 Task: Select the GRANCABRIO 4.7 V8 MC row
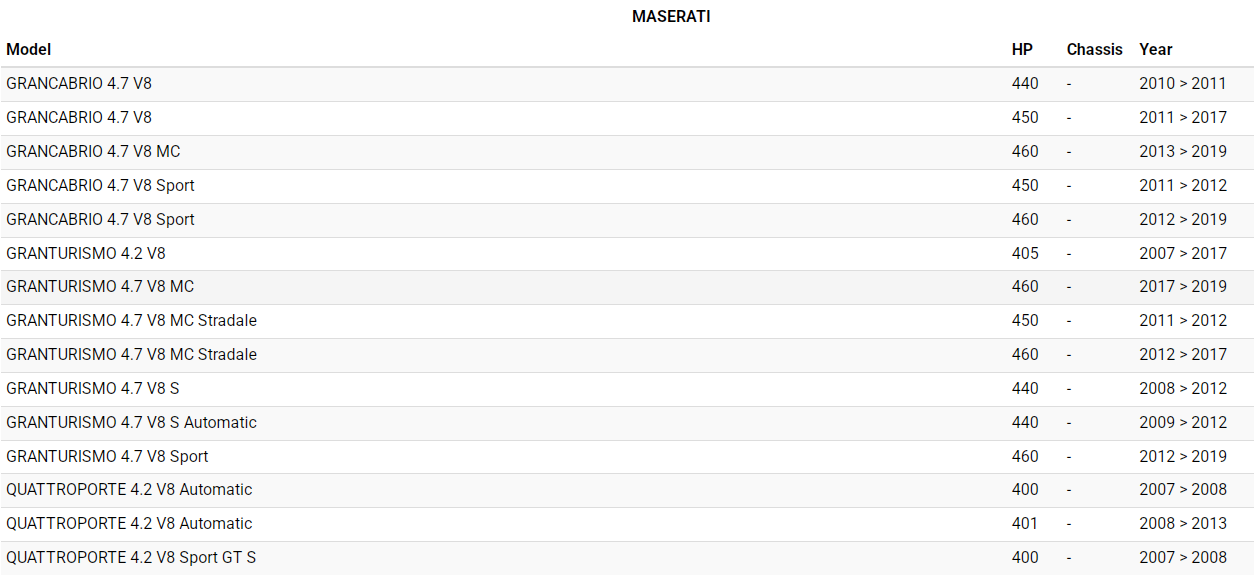(93, 151)
